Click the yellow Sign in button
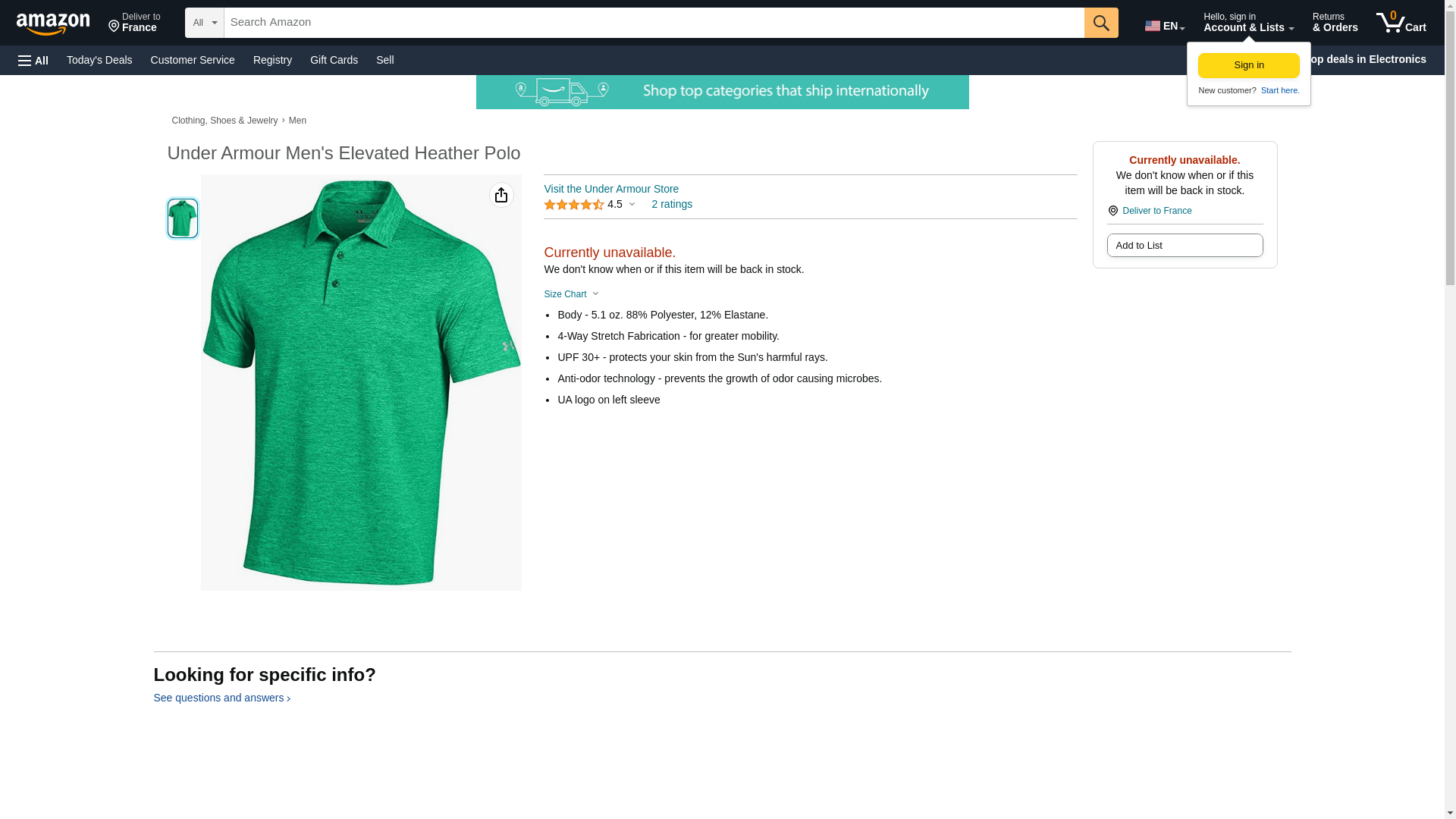The height and width of the screenshot is (819, 1456). coord(1249,65)
